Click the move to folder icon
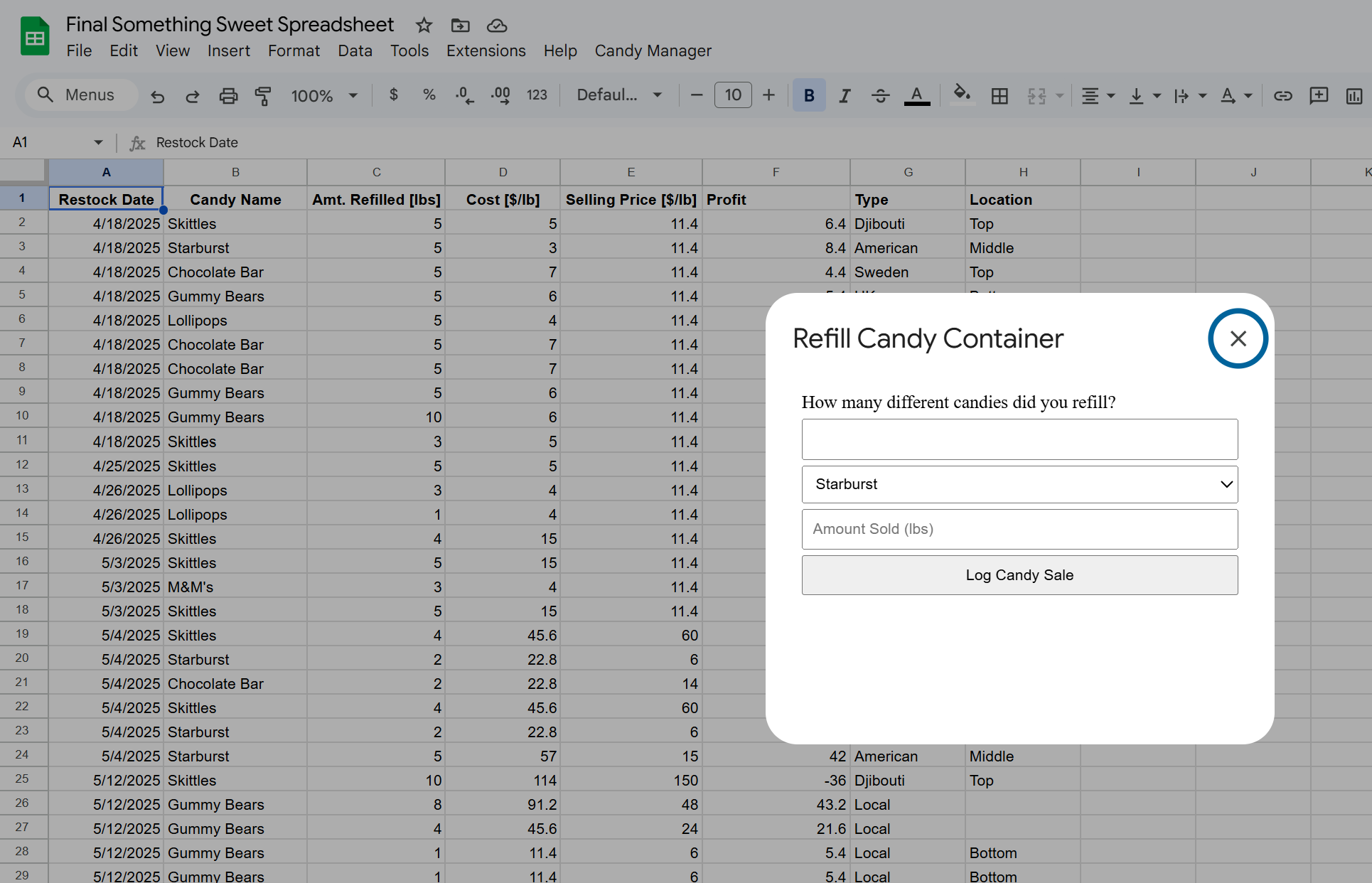Viewport: 1372px width, 883px height. point(460,26)
